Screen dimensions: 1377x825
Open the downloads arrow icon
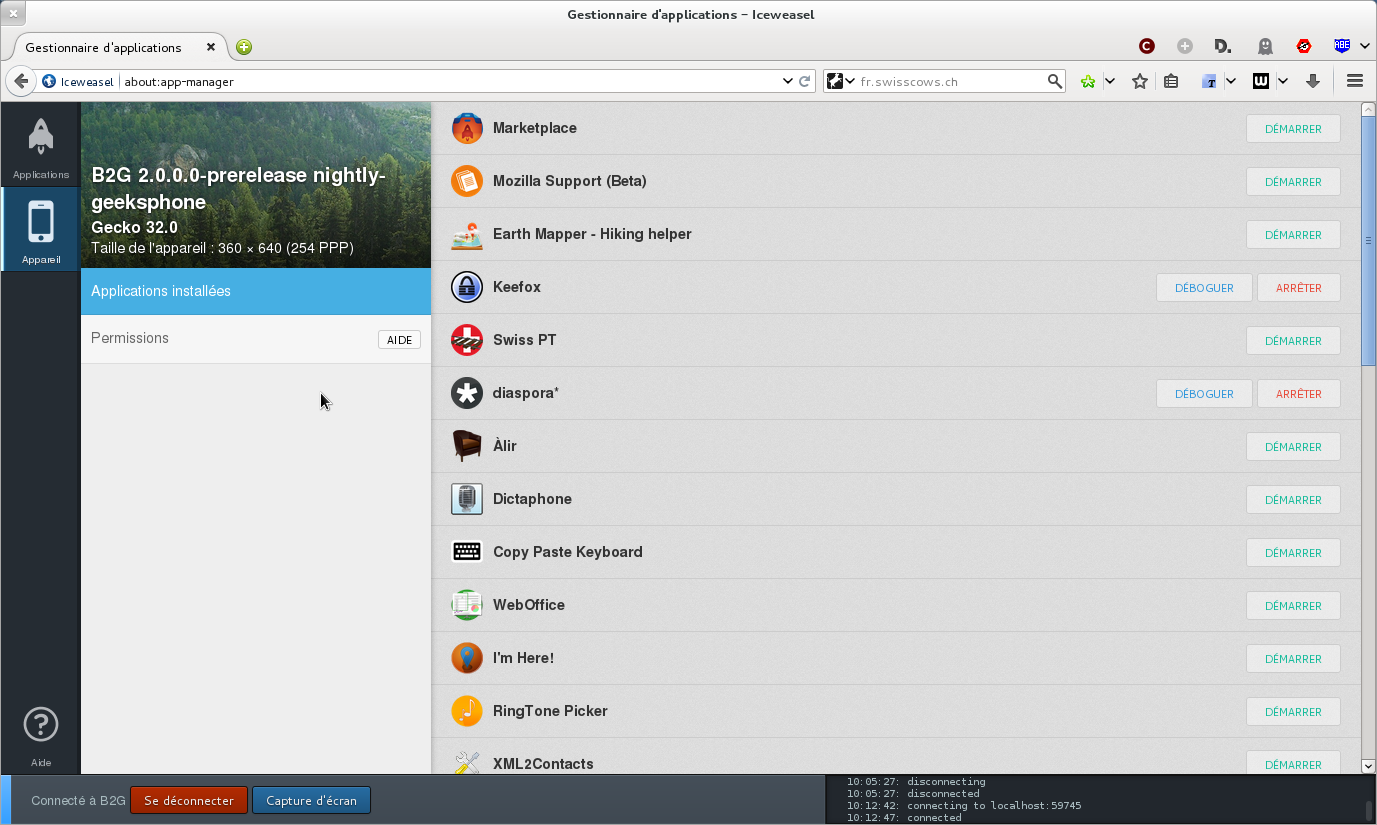click(1313, 81)
